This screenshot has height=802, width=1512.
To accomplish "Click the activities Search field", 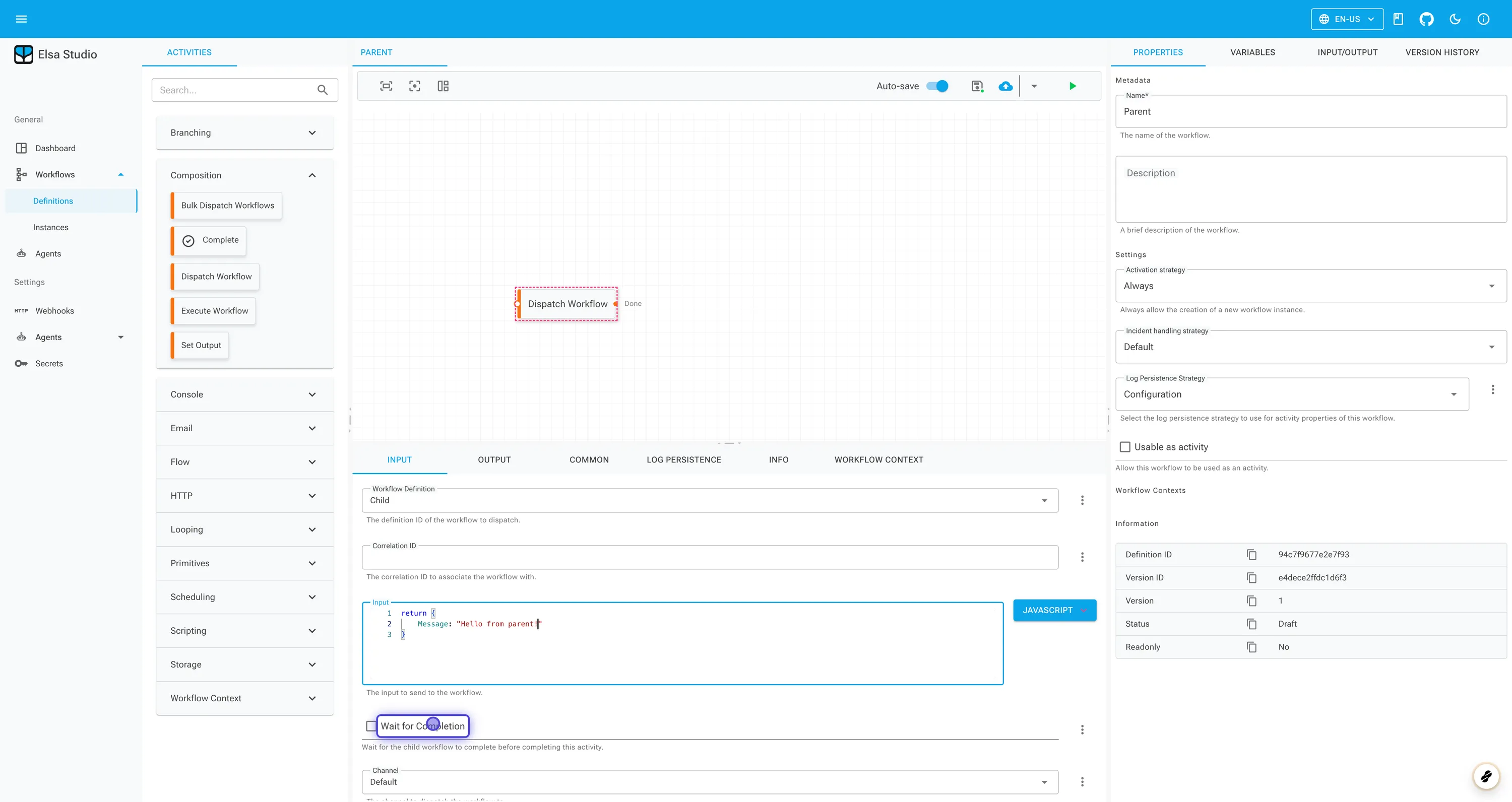I will pyautogui.click(x=245, y=90).
